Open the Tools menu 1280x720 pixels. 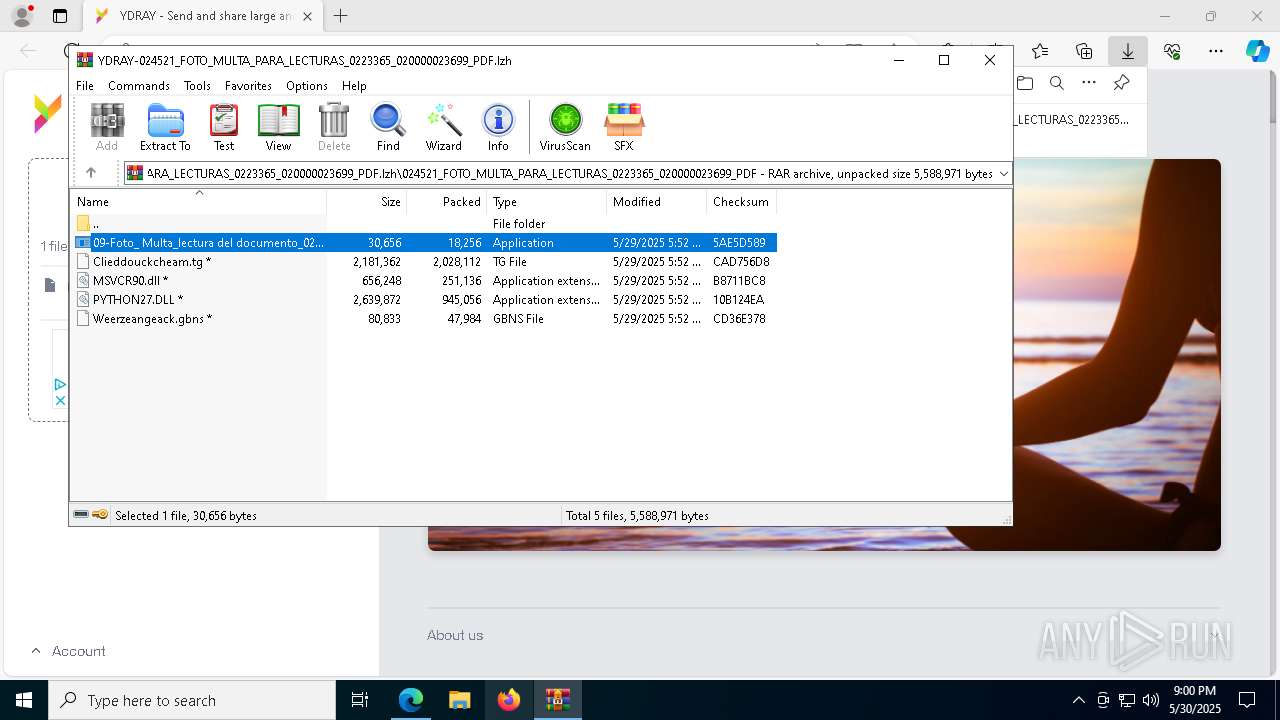pyautogui.click(x=197, y=86)
